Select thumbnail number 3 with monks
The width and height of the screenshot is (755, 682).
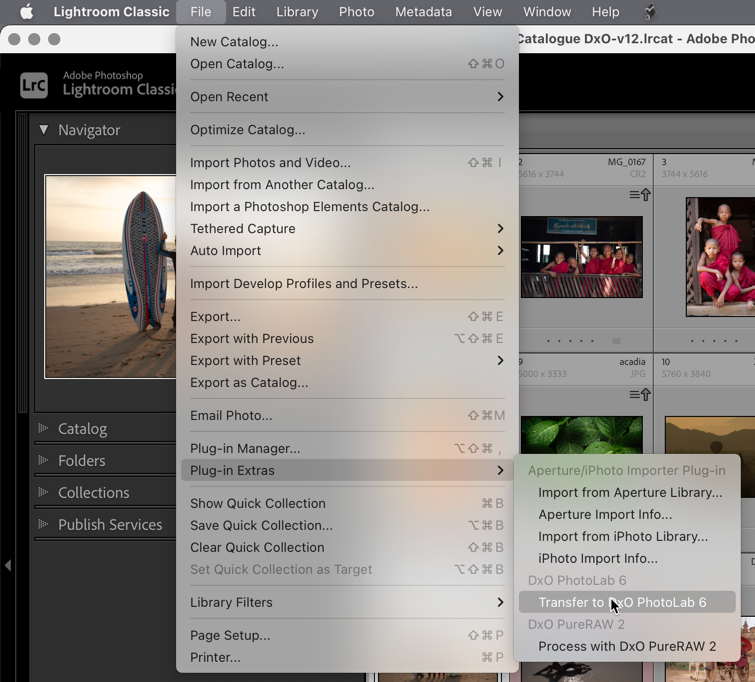[x=720, y=257]
